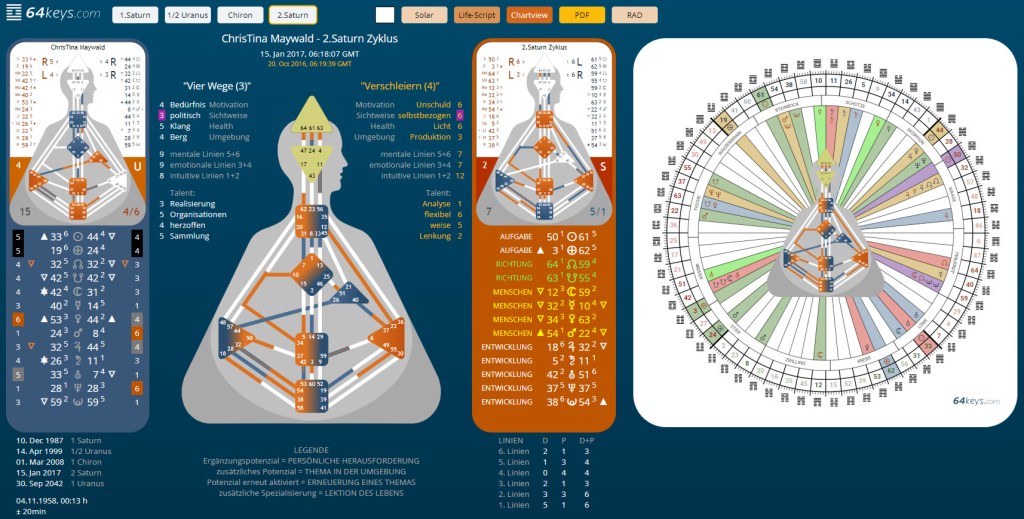
Task: Click the Sun symbol in the blue planet table
Action: click(78, 236)
